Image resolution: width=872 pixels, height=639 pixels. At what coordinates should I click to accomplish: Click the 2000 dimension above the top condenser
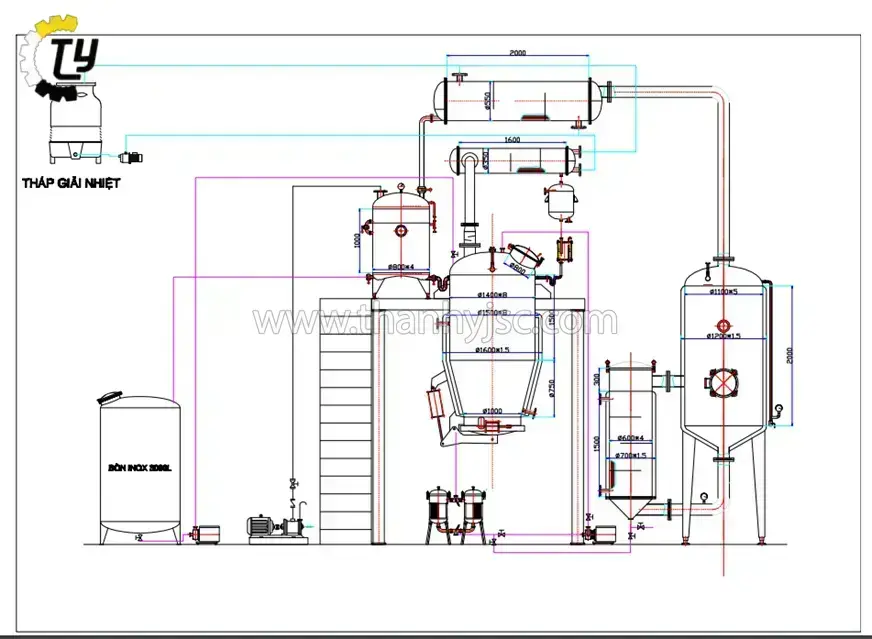[x=517, y=53]
